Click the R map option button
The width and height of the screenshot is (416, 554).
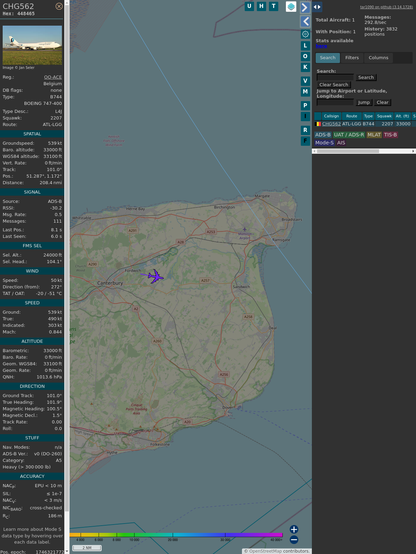[x=305, y=130]
